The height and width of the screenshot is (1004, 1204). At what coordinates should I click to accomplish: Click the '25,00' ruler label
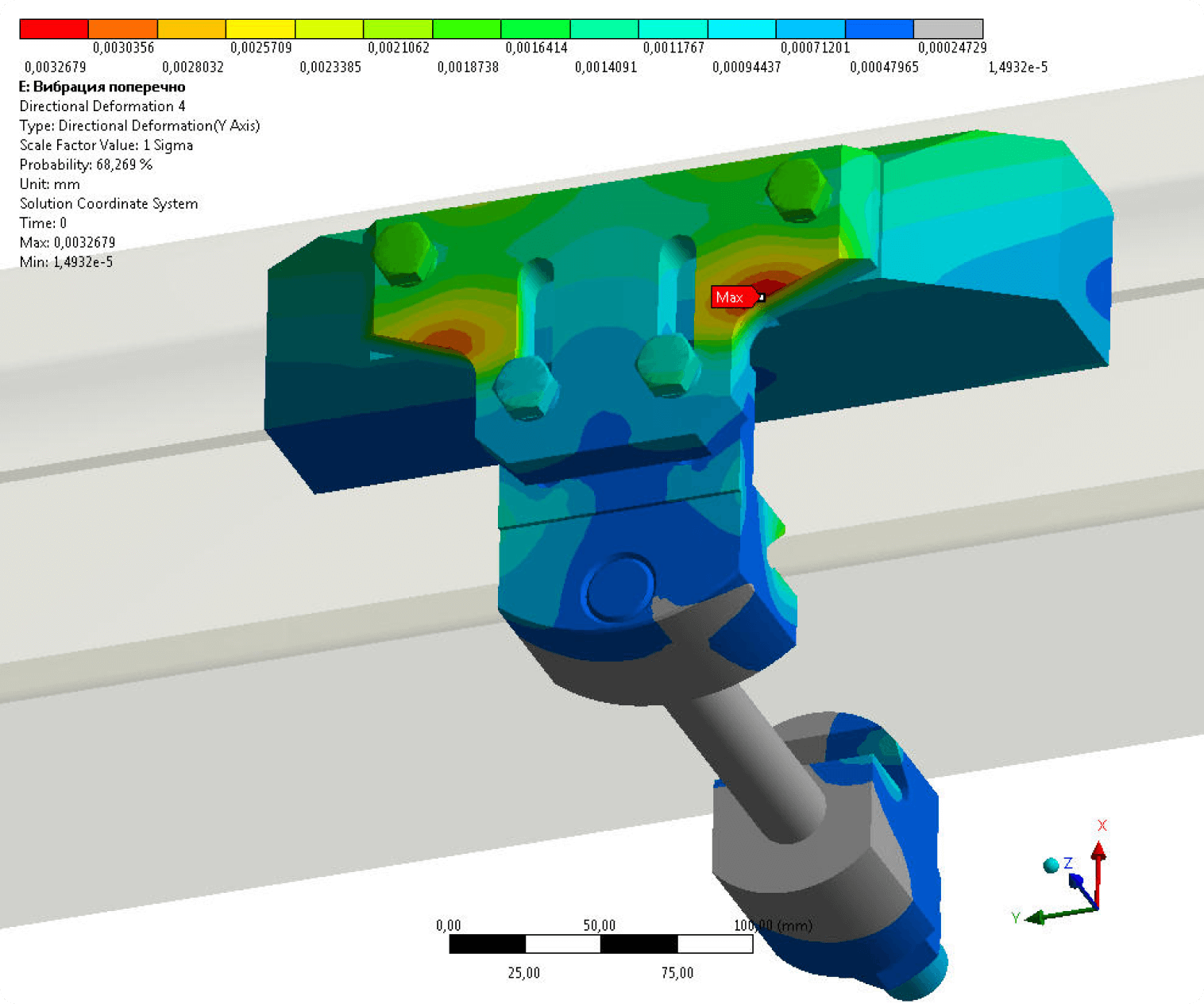pos(524,973)
